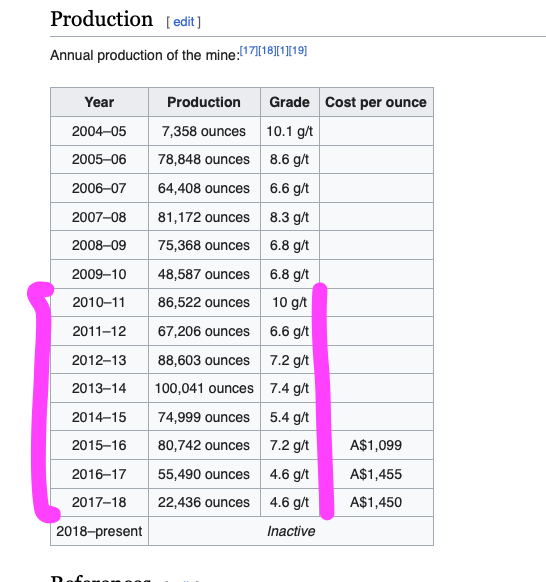Select the 2013–14 year cell
Image resolution: width=546 pixels, height=582 pixels.
99,388
